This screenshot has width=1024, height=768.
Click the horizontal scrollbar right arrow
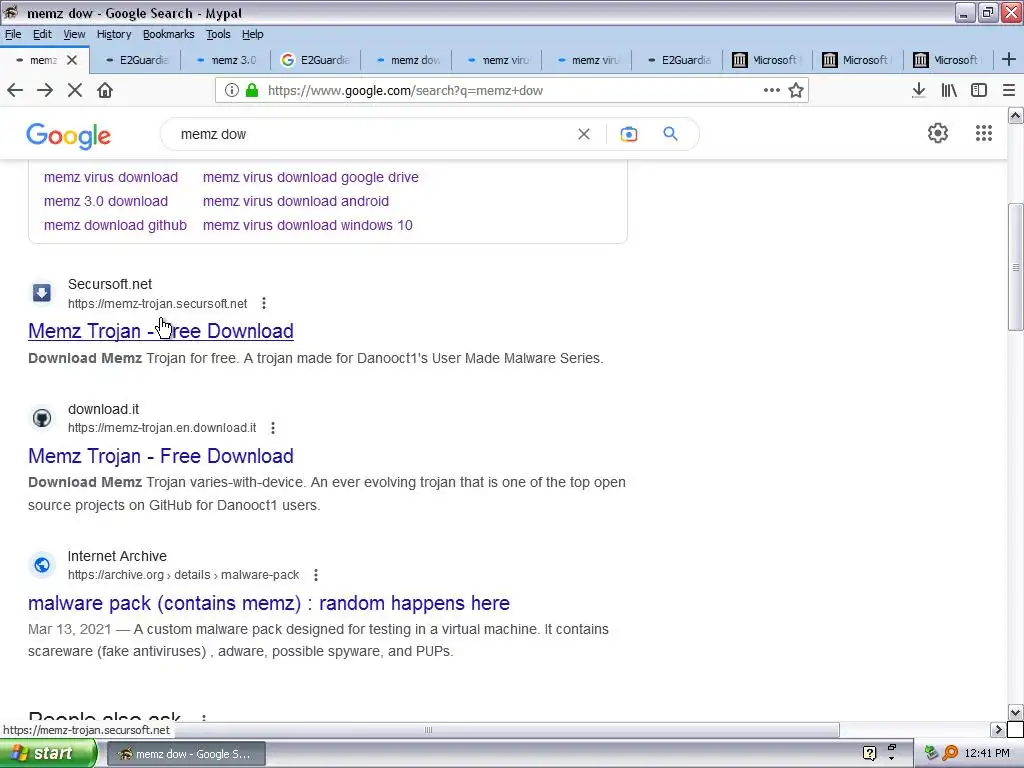[998, 729]
